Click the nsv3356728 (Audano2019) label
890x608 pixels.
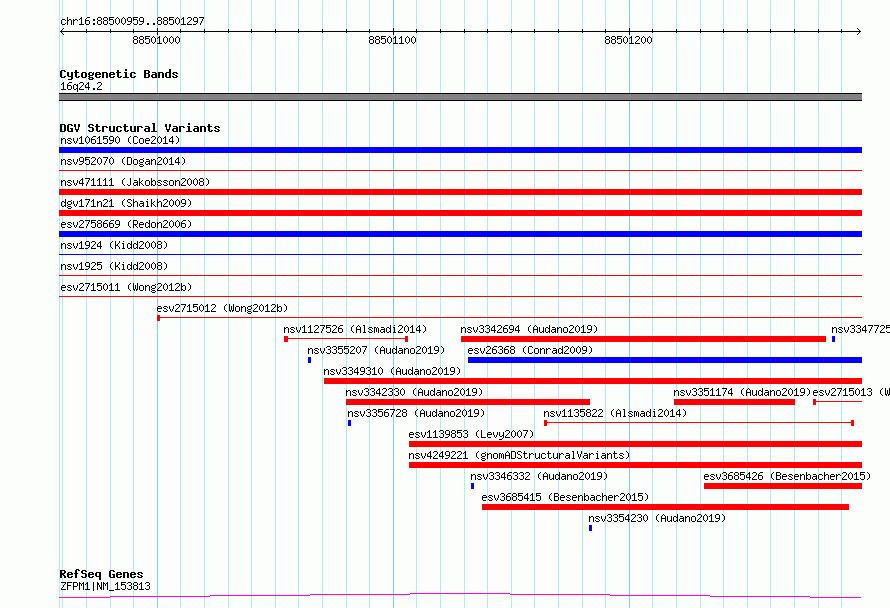pyautogui.click(x=416, y=413)
